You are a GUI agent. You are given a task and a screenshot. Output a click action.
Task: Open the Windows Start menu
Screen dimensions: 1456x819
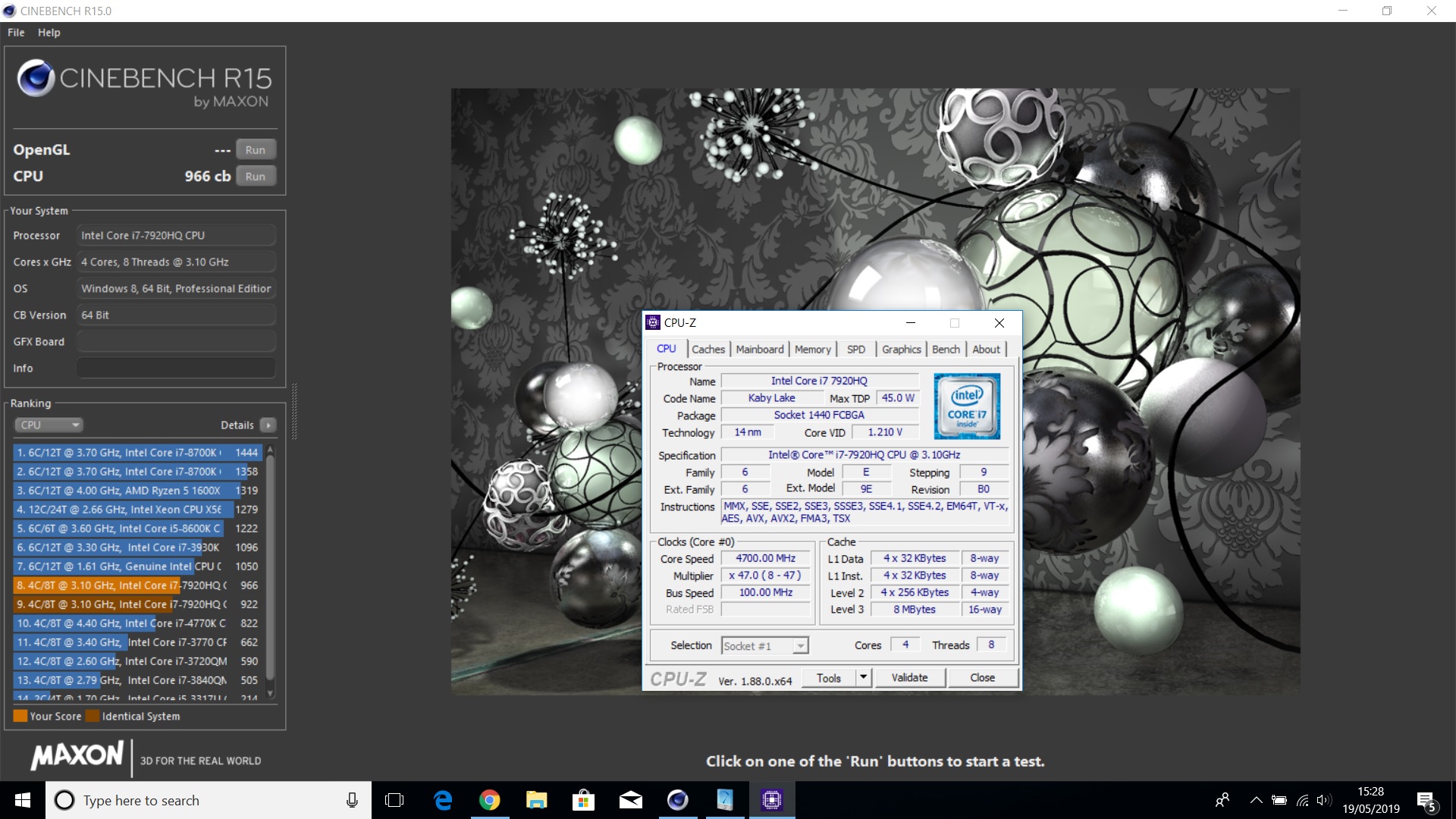(23, 800)
